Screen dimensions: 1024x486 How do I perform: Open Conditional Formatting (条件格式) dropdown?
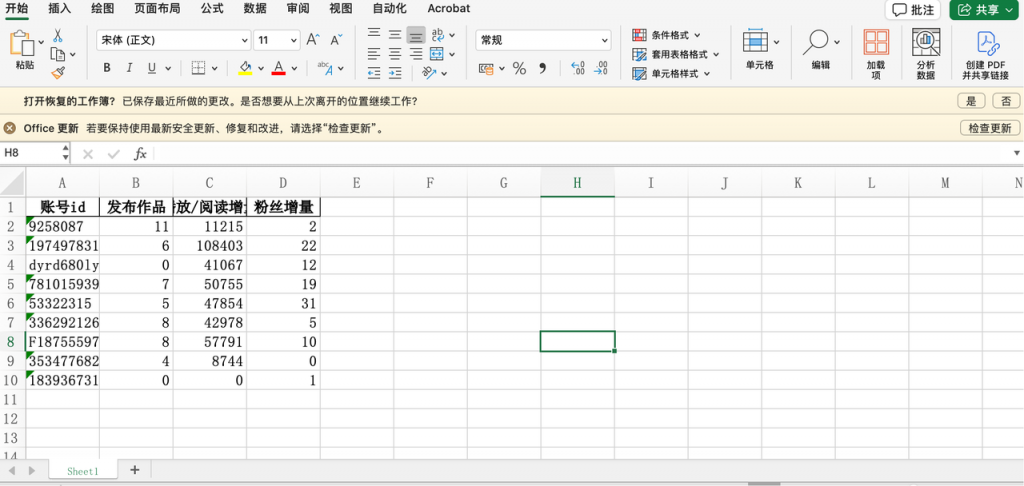click(666, 35)
